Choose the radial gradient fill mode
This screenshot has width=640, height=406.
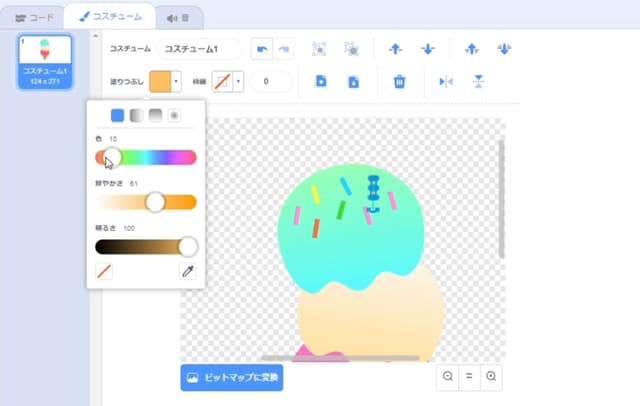[174, 115]
